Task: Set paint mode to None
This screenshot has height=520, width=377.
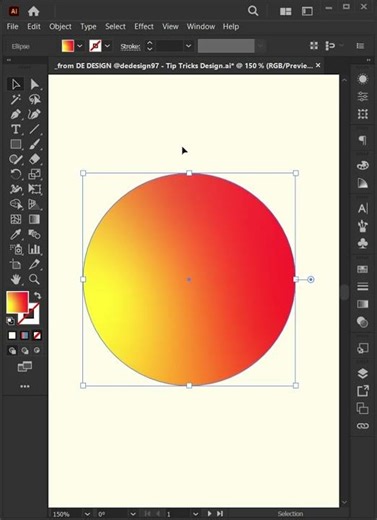Action: pyautogui.click(x=37, y=335)
